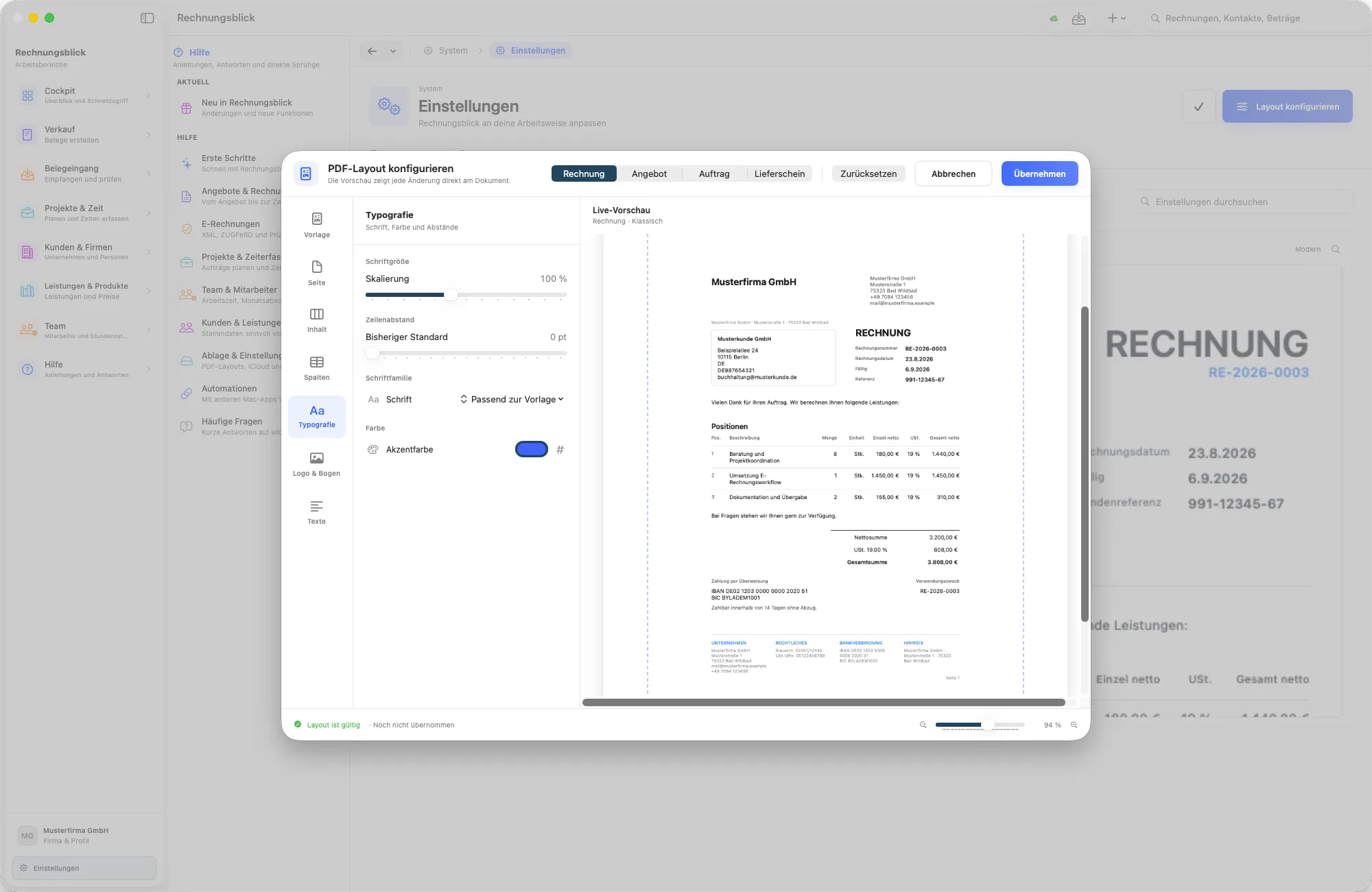1372x892 pixels.
Task: Click the search magnifier next to Modern
Action: pos(1336,250)
